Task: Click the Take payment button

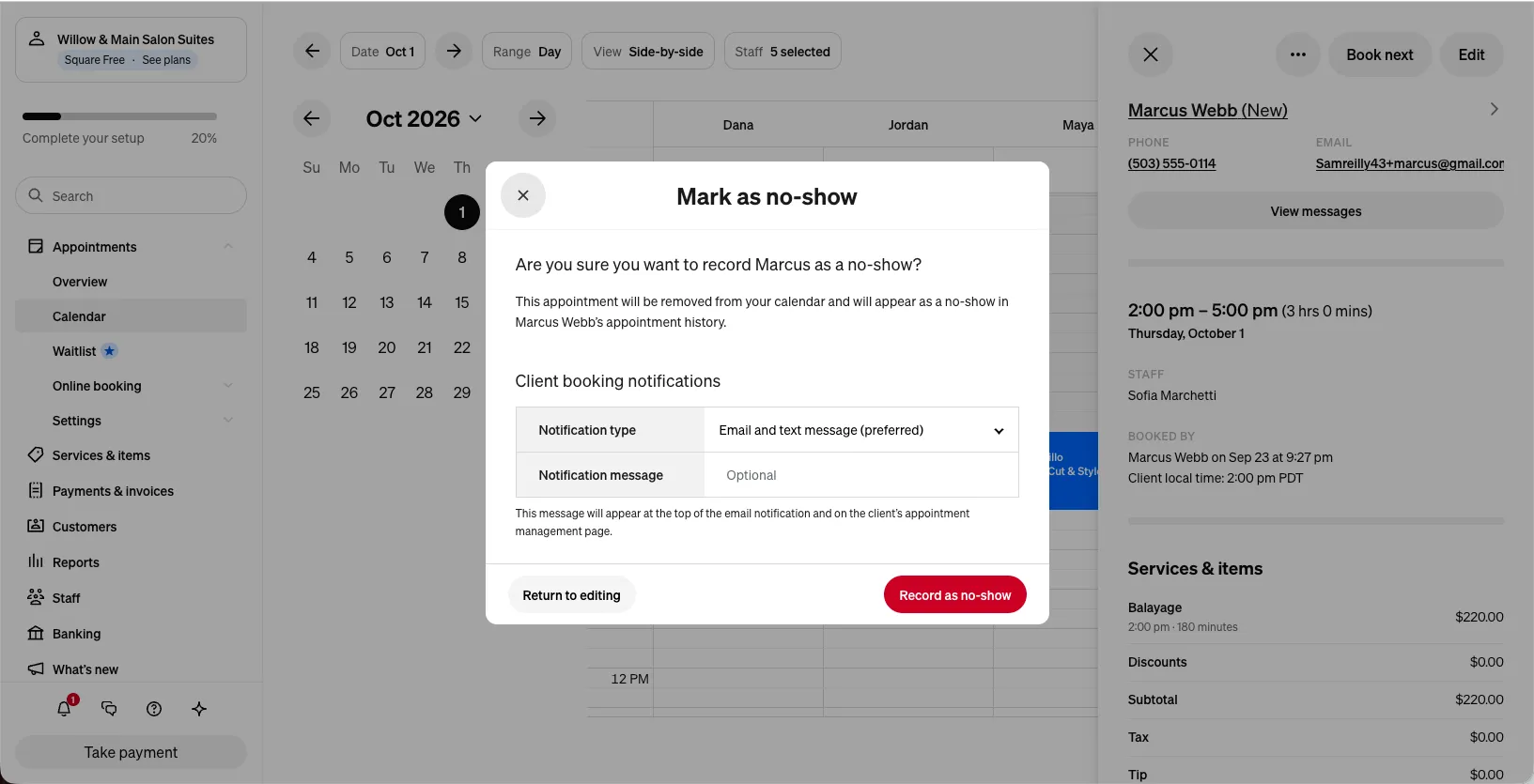Action: click(131, 752)
